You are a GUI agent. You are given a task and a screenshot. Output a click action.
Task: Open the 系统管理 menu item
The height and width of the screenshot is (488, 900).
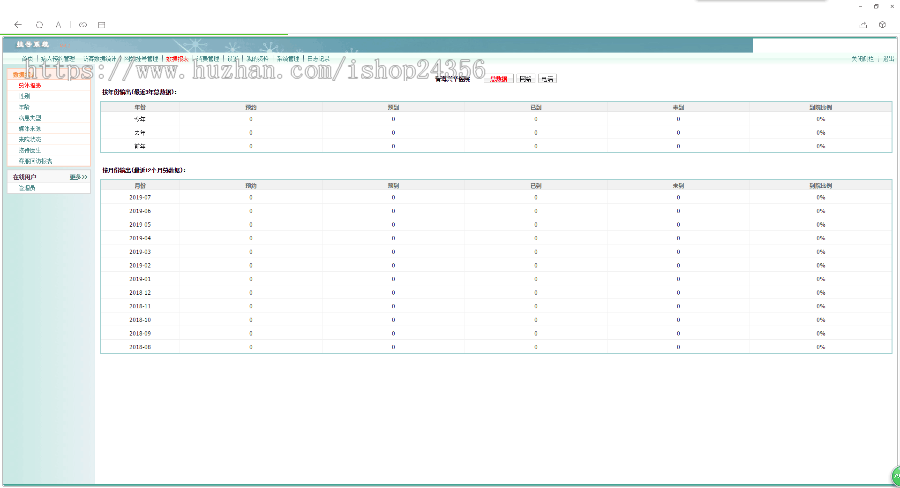point(289,59)
